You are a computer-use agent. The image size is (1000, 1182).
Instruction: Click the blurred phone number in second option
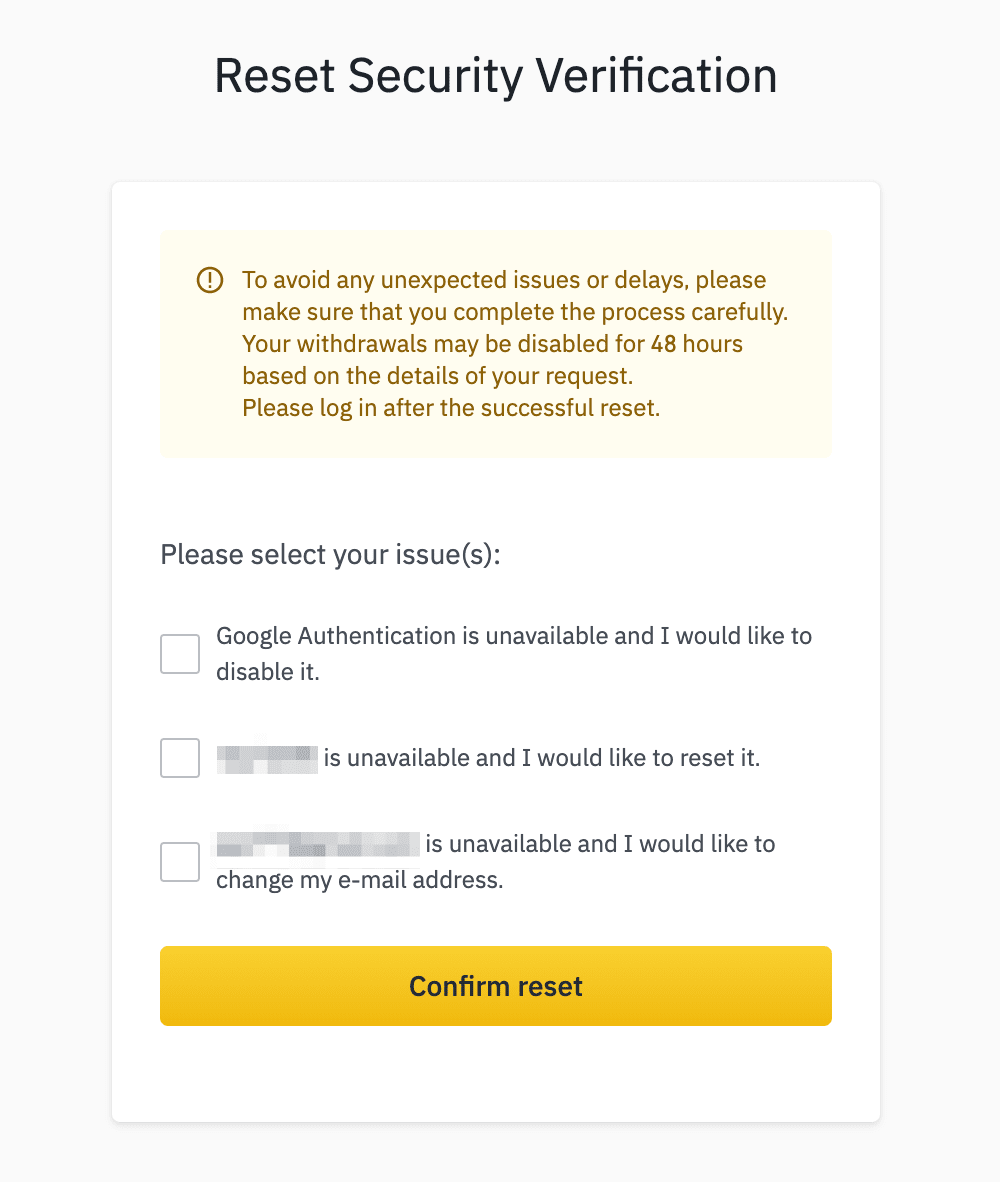click(x=267, y=758)
